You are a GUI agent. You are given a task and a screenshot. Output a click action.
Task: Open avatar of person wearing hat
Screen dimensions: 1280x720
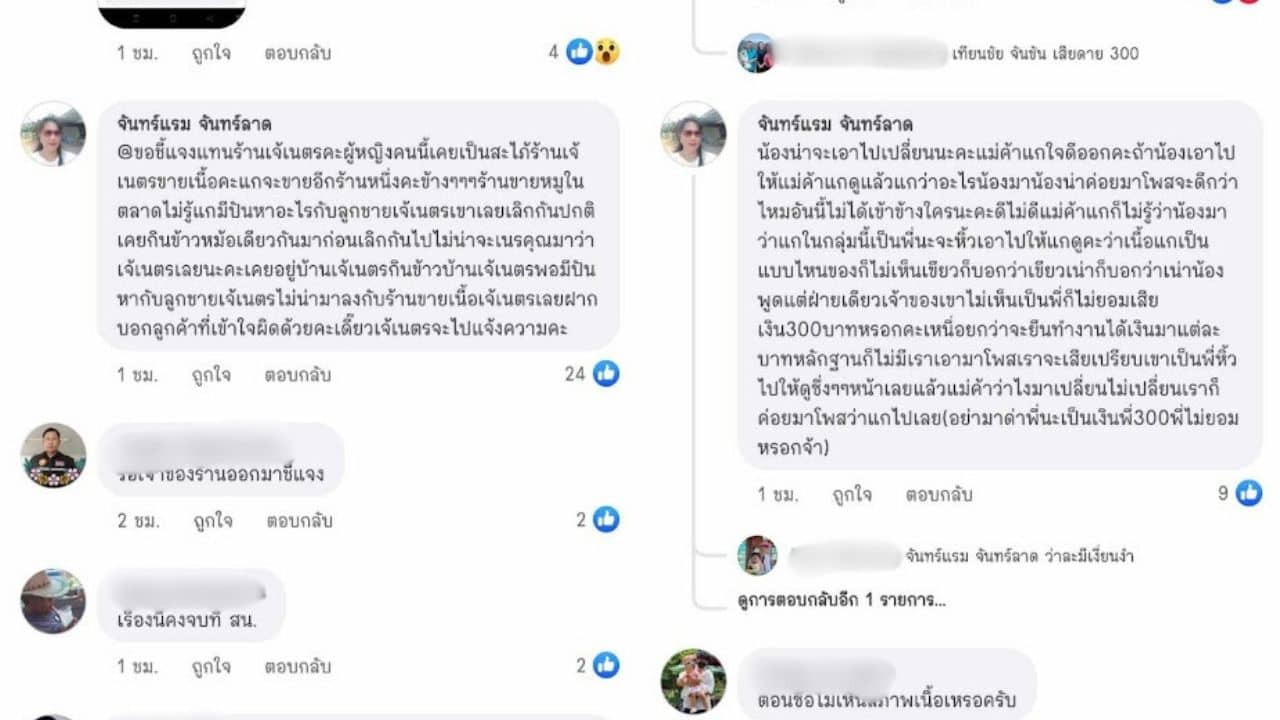tap(53, 601)
